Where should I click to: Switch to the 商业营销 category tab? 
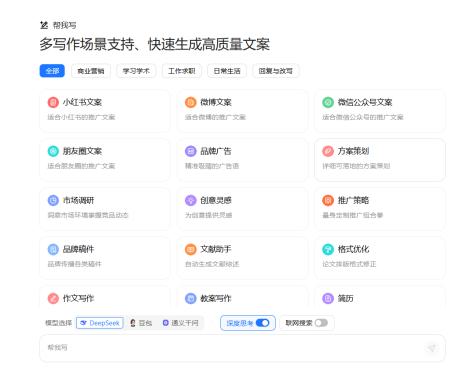pyautogui.click(x=91, y=71)
